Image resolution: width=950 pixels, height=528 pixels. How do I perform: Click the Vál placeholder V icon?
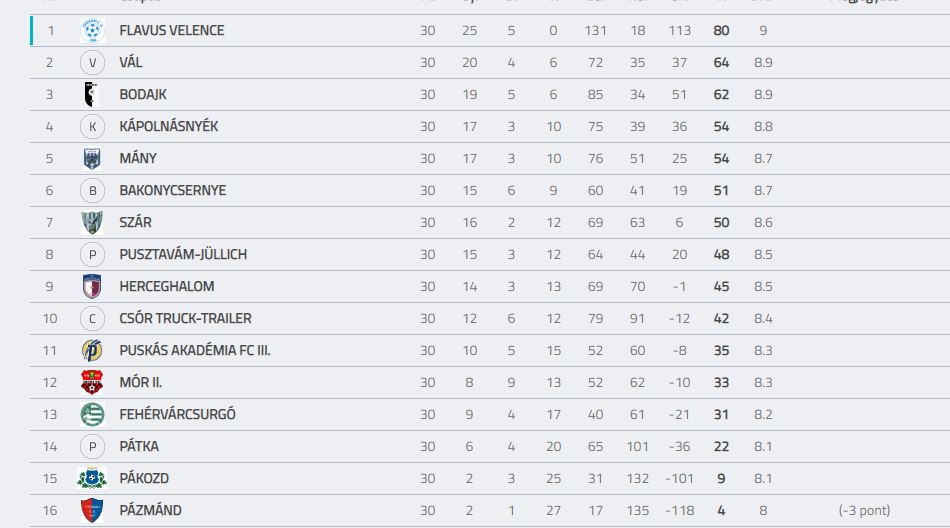tap(92, 62)
